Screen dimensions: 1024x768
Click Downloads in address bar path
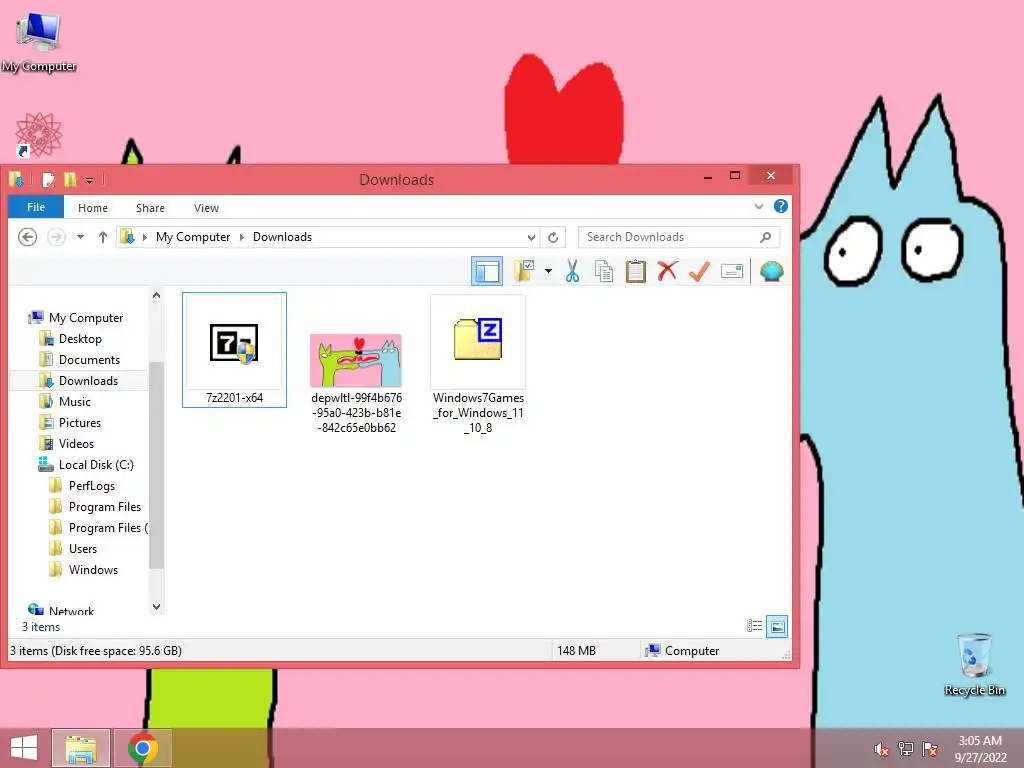[x=282, y=237]
